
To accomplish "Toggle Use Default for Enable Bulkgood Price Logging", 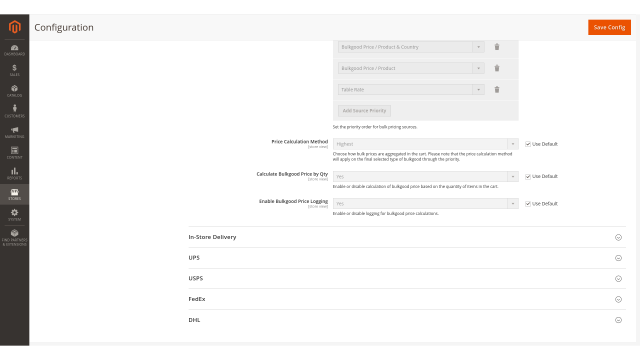I will (x=528, y=204).
